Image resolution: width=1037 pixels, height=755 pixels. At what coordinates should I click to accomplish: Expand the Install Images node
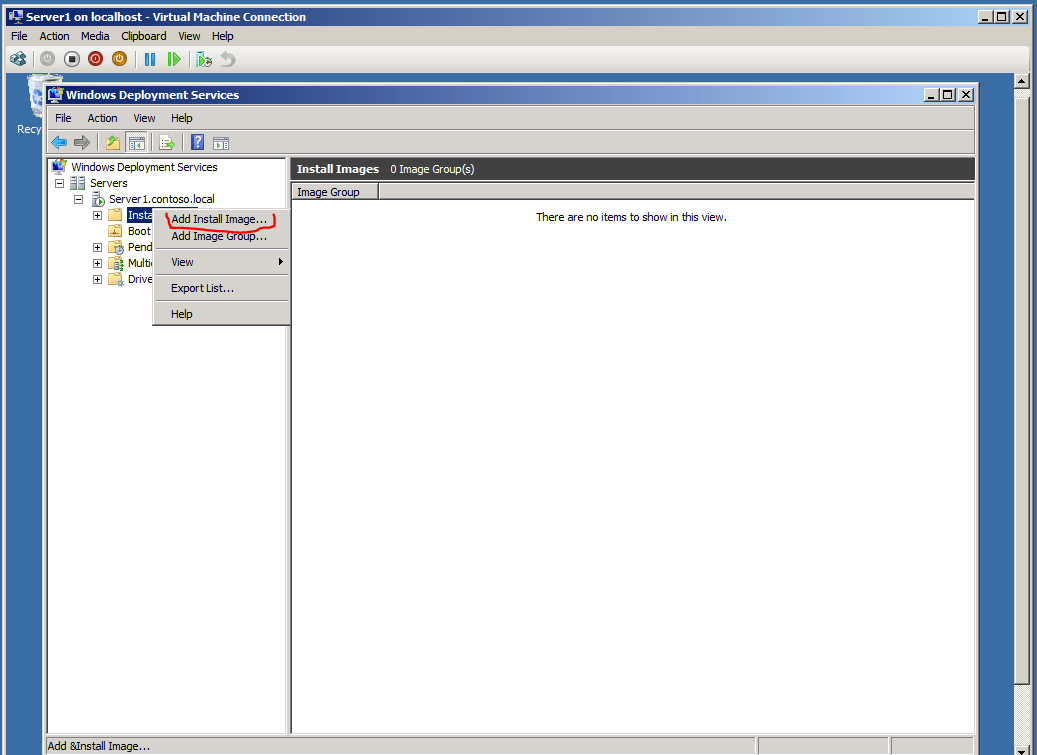pos(97,216)
